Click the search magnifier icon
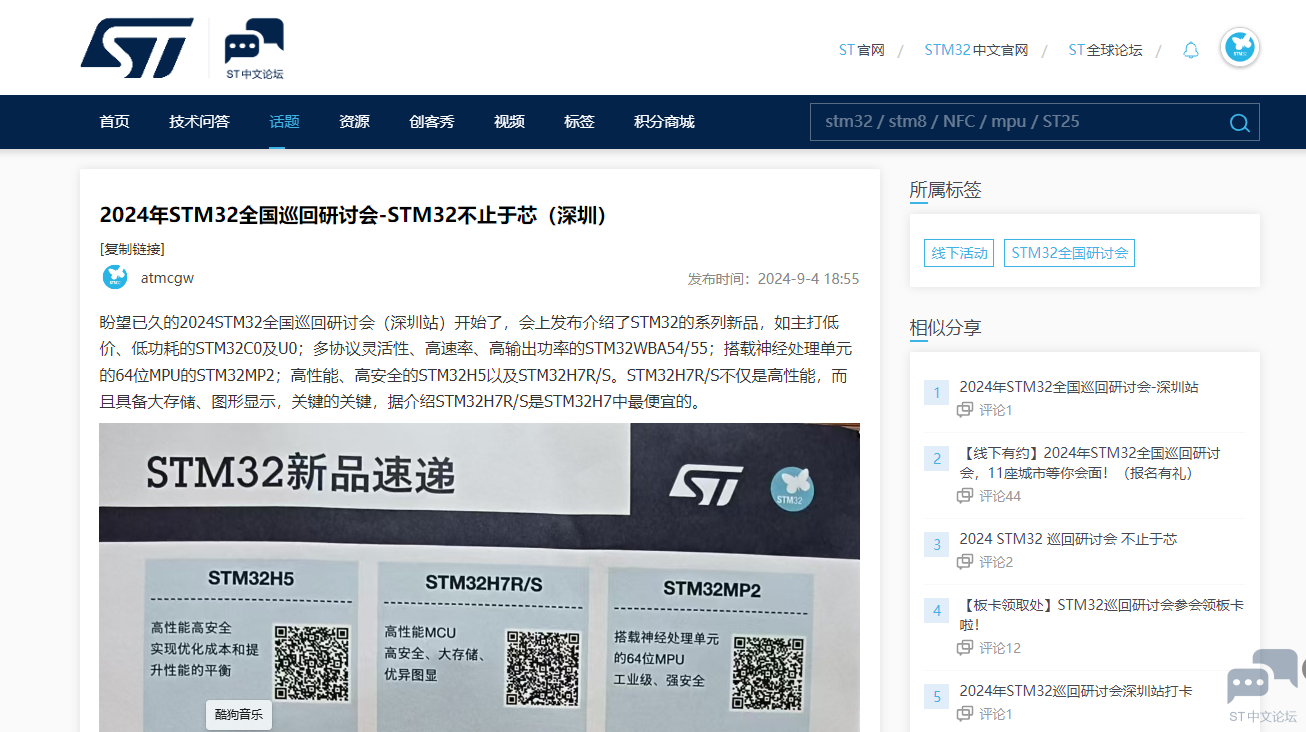The width and height of the screenshot is (1306, 732). click(x=1239, y=123)
